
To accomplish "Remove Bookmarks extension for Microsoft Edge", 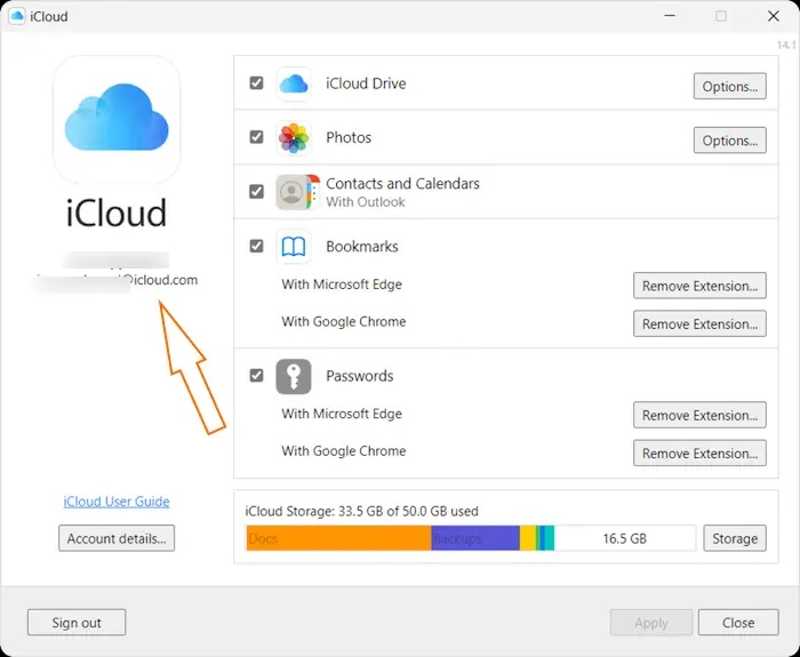I will coord(699,286).
